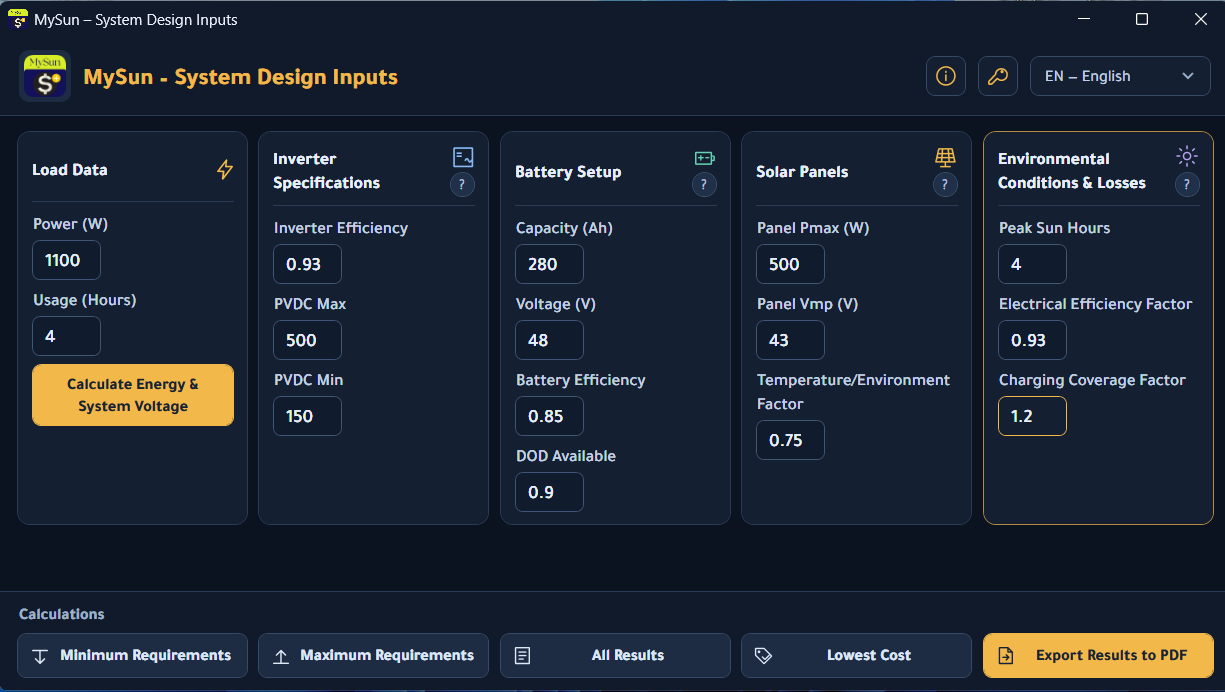Viewport: 1225px width, 692px height.
Task: Open help for Inverter Specifications
Action: [x=462, y=184]
